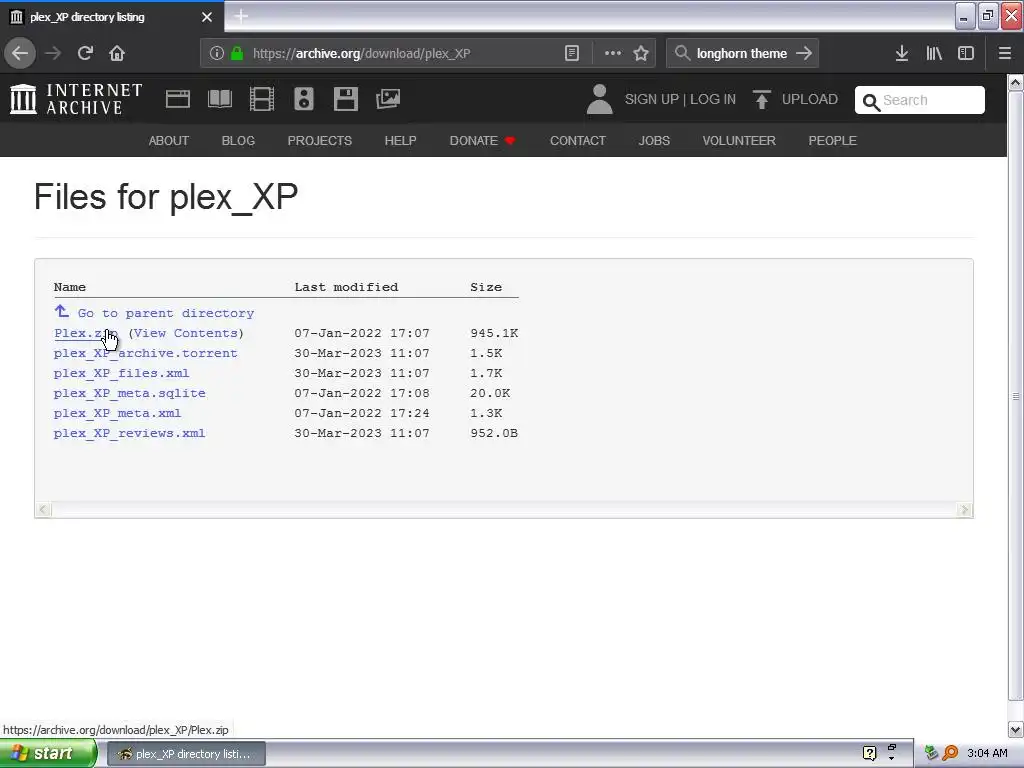Image resolution: width=1024 pixels, height=768 pixels.
Task: Click View Contents for Plex.zip
Action: tap(186, 333)
